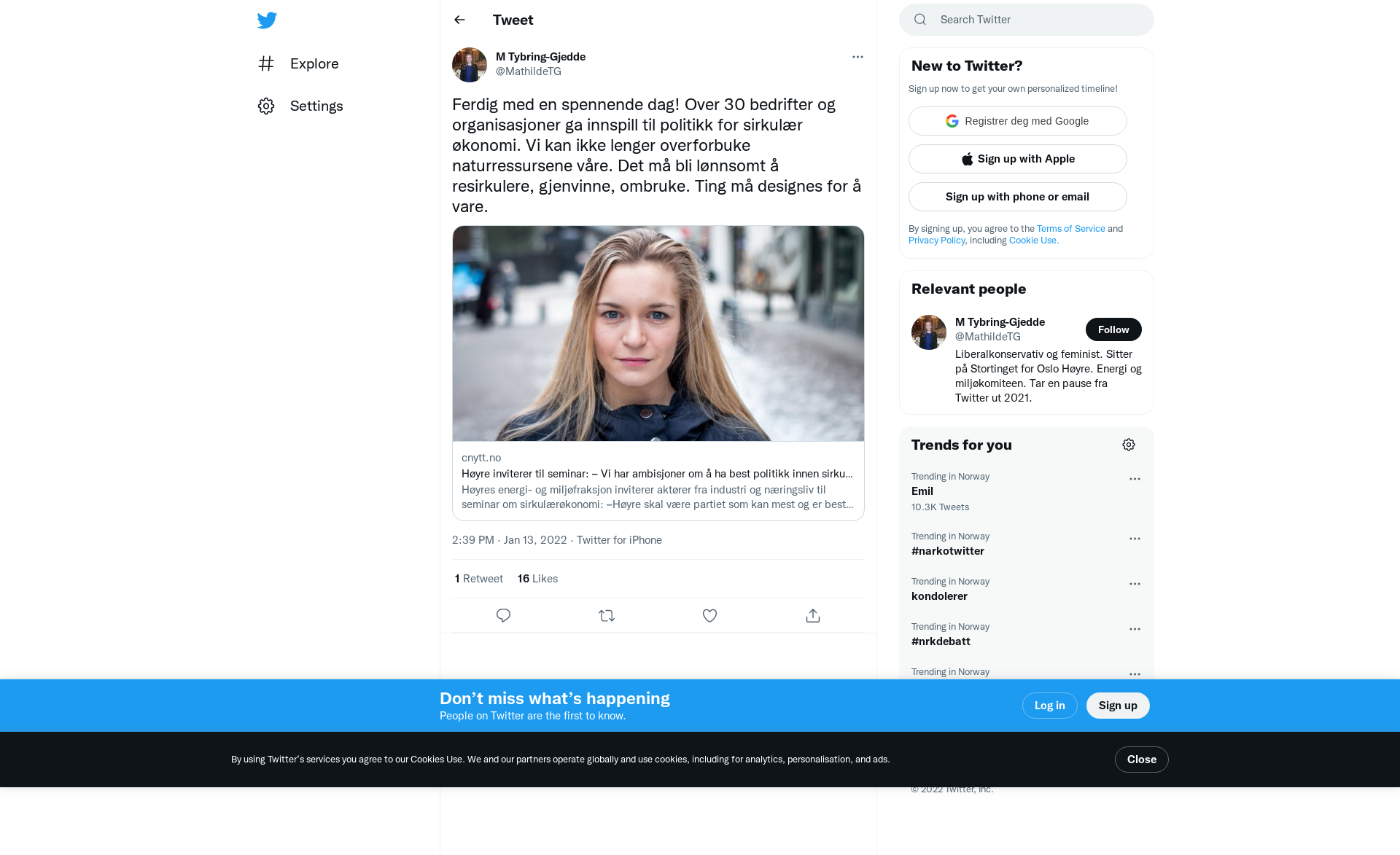Open the #narkotwitter trend

[x=1027, y=544]
